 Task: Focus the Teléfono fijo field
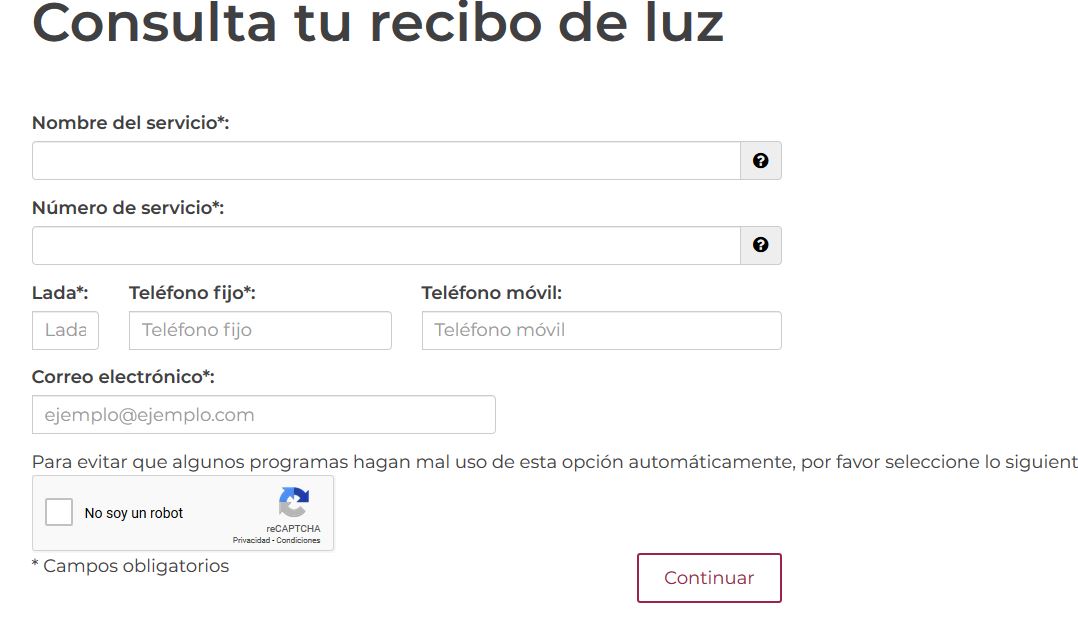[260, 330]
